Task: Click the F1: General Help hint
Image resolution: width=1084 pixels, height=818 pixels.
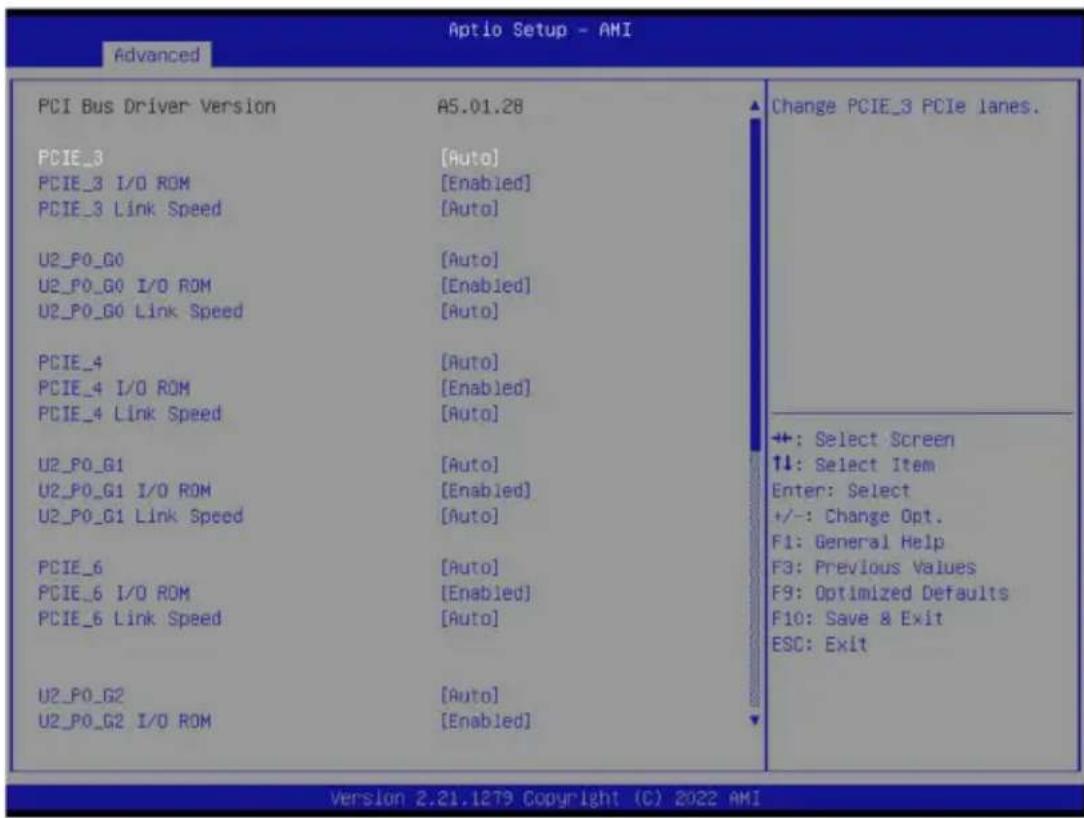Action: 858,542
